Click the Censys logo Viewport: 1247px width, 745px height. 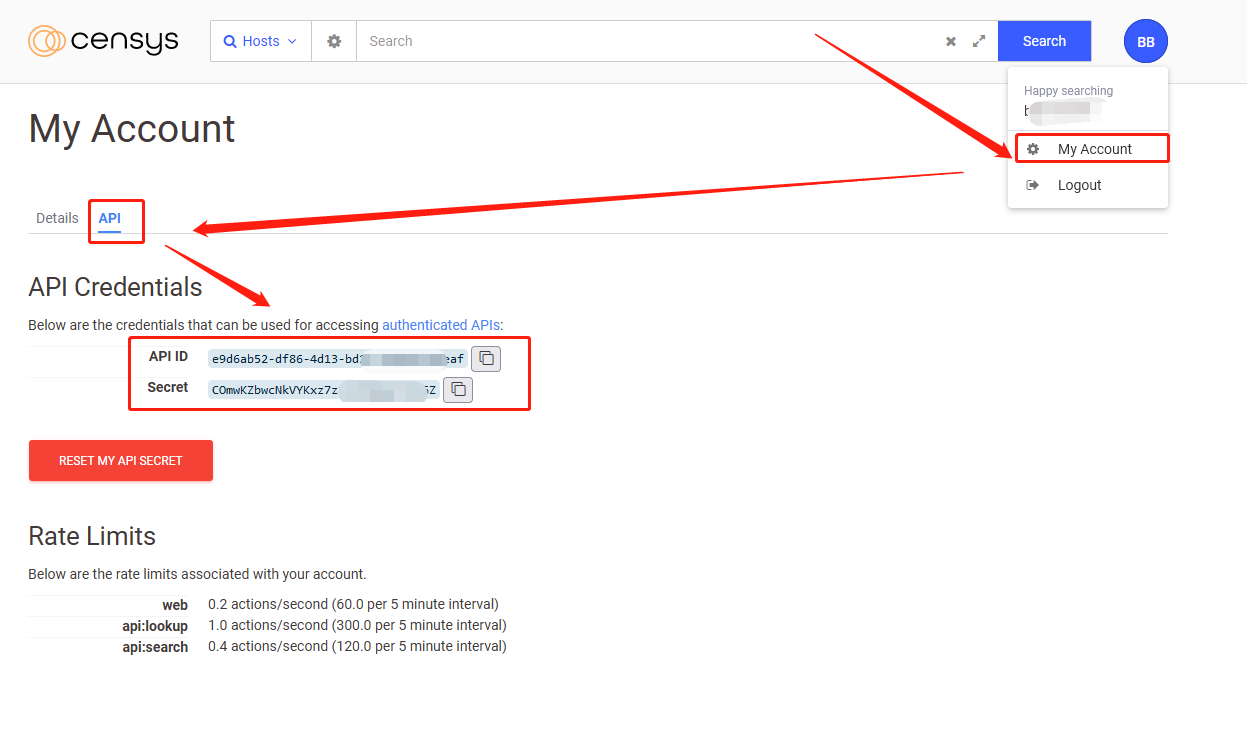click(x=103, y=41)
